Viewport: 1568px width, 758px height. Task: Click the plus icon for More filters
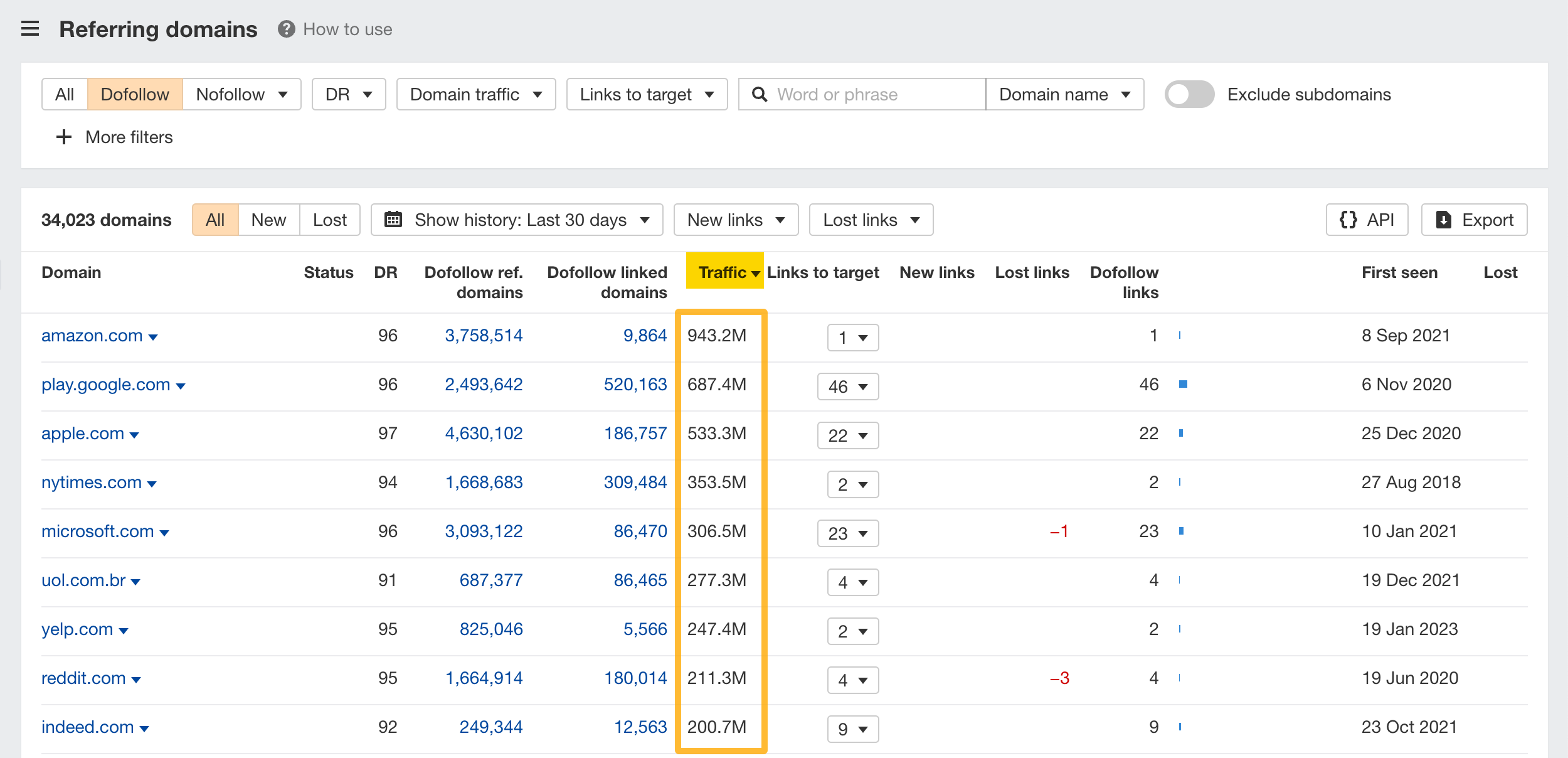(x=64, y=137)
